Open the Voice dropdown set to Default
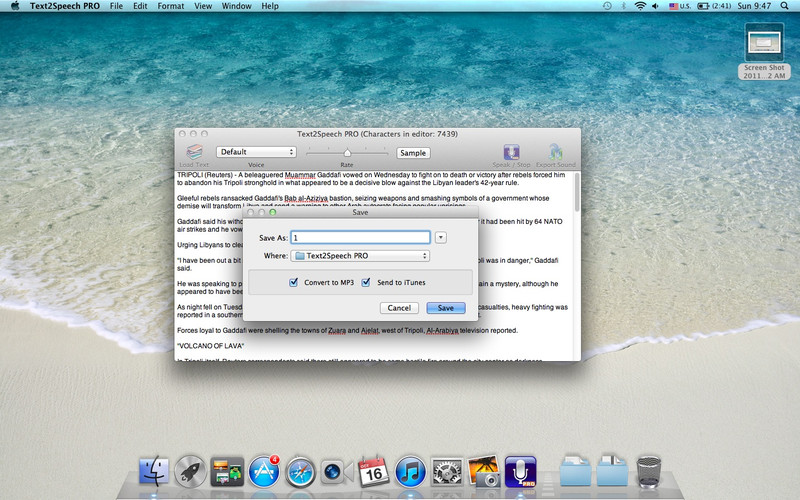 pyautogui.click(x=257, y=152)
